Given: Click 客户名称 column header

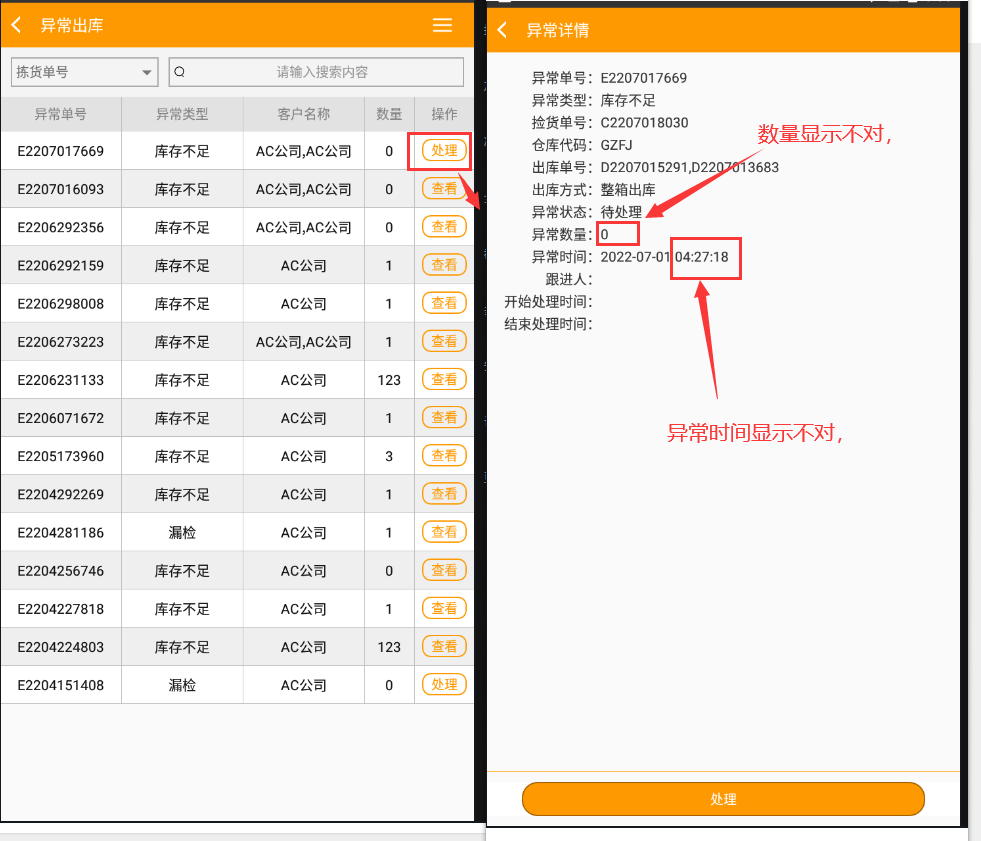Looking at the screenshot, I should pyautogui.click(x=303, y=114).
